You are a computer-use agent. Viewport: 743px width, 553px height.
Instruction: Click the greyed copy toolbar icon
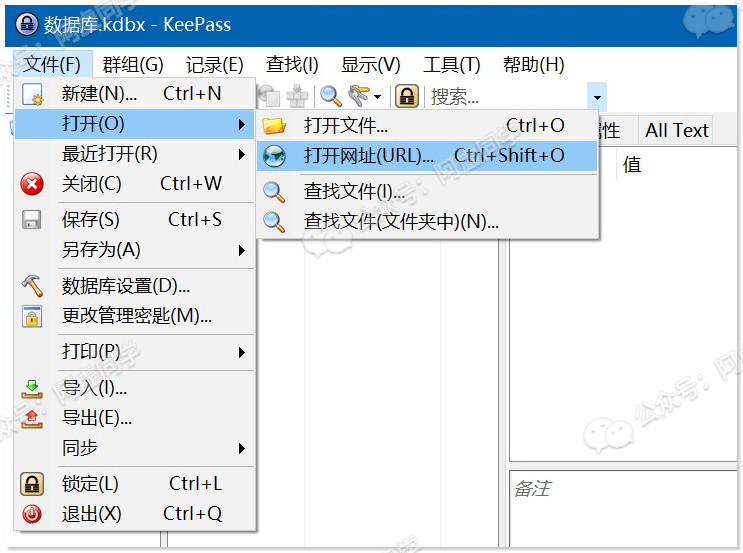click(269, 96)
